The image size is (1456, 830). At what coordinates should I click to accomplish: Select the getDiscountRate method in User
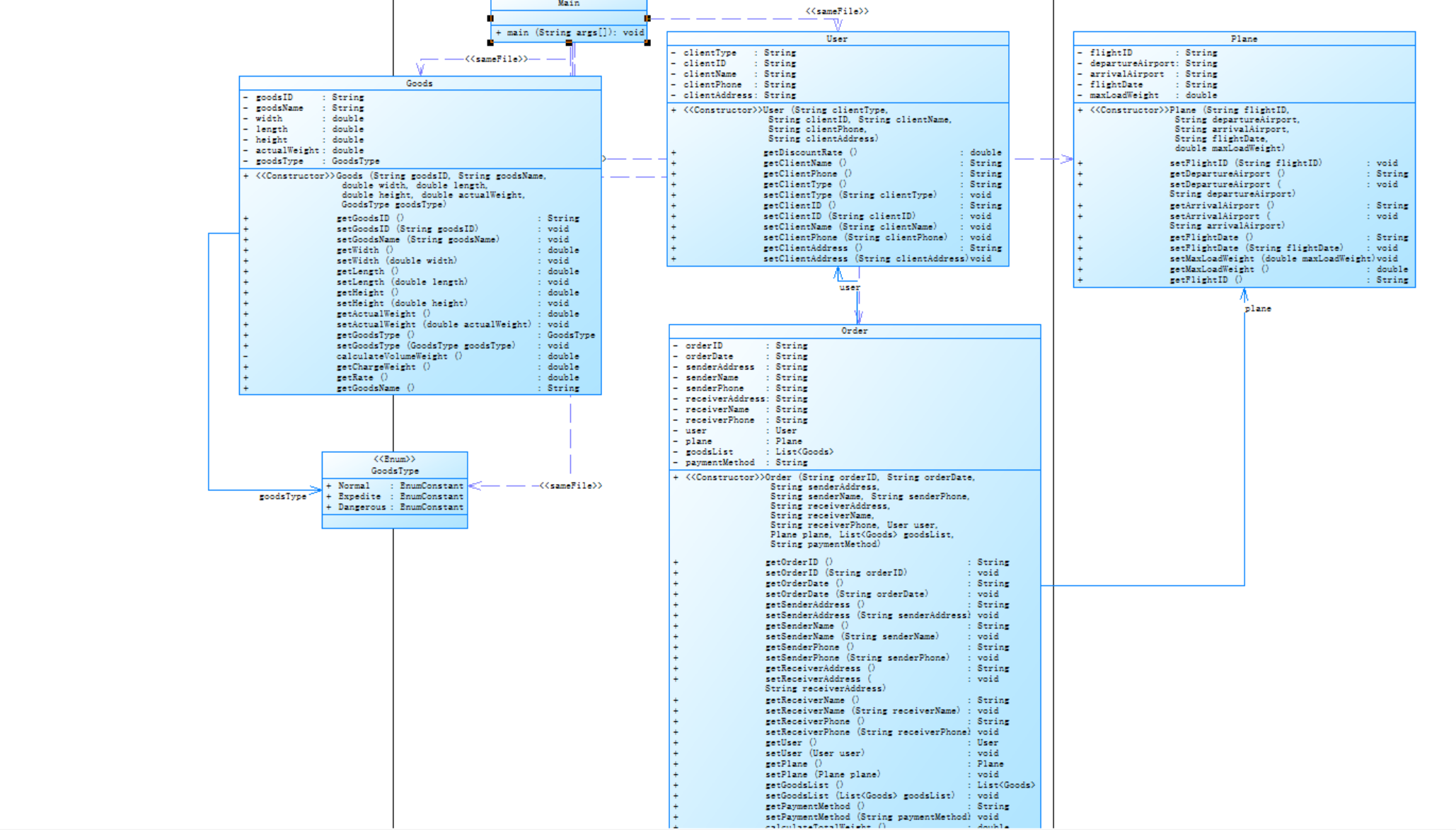802,152
